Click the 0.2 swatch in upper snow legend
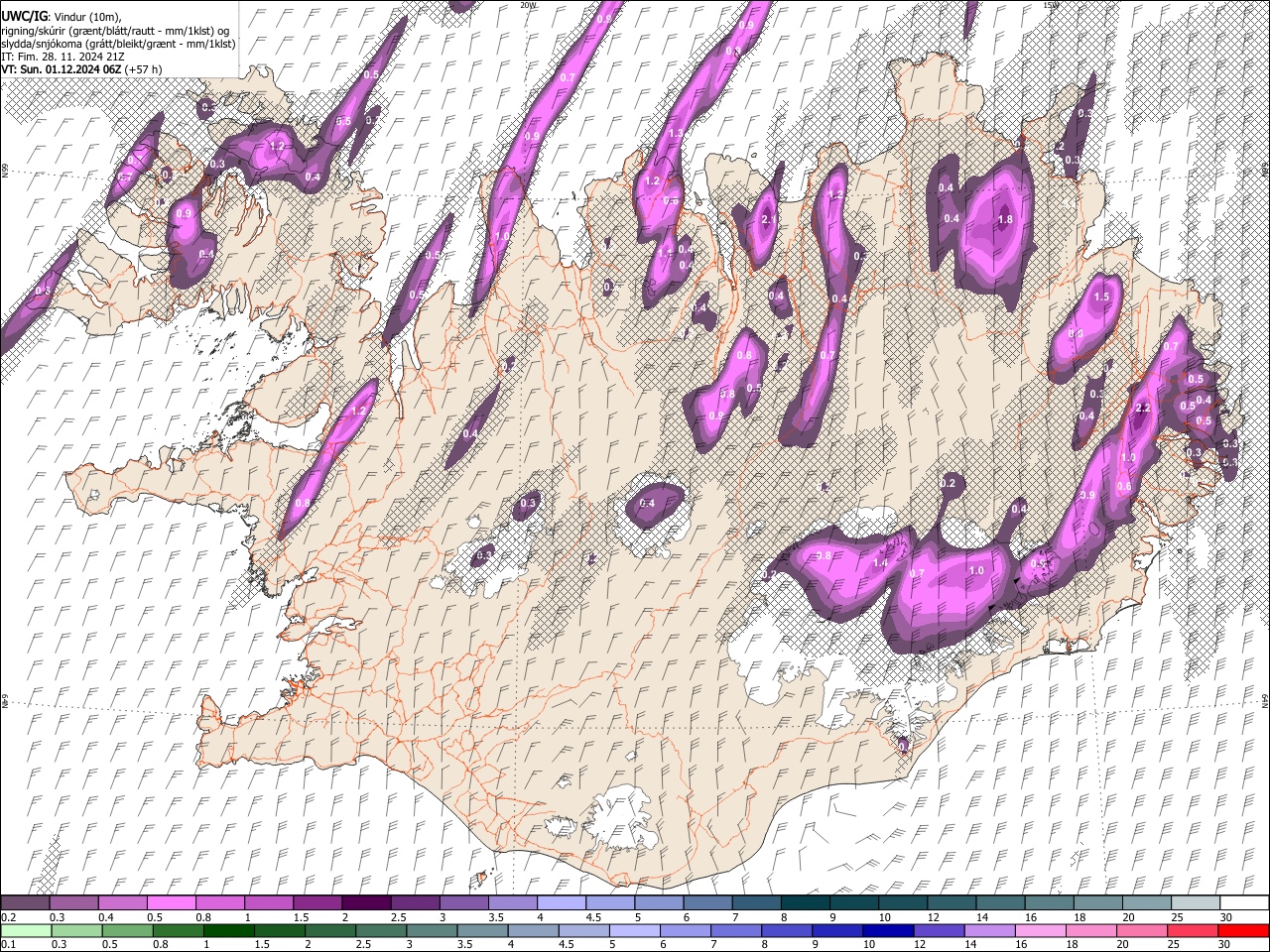Viewport: 1270px width, 952px height. point(25,902)
